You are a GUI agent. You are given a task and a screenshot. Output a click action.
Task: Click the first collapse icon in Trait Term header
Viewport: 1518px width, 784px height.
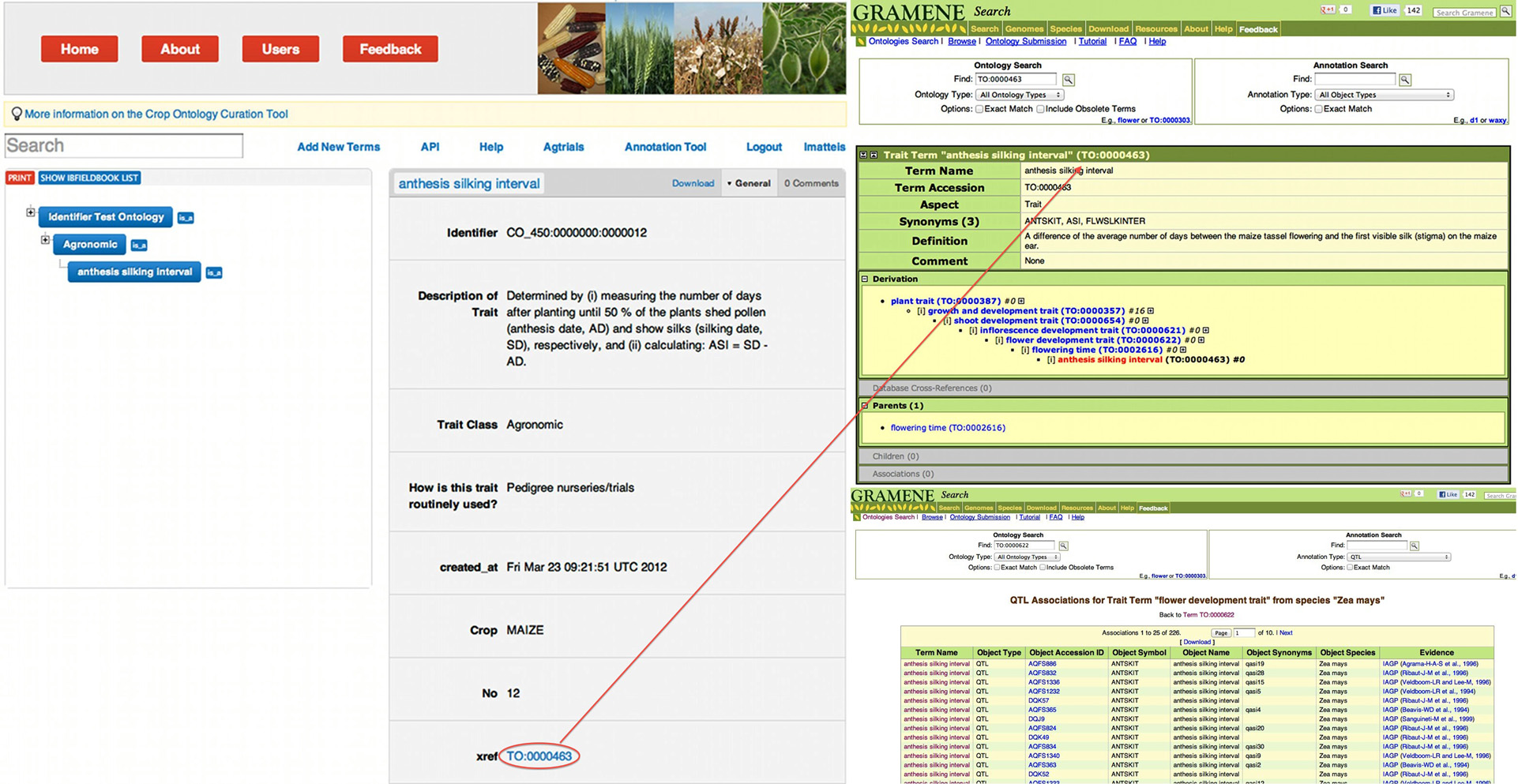(863, 156)
